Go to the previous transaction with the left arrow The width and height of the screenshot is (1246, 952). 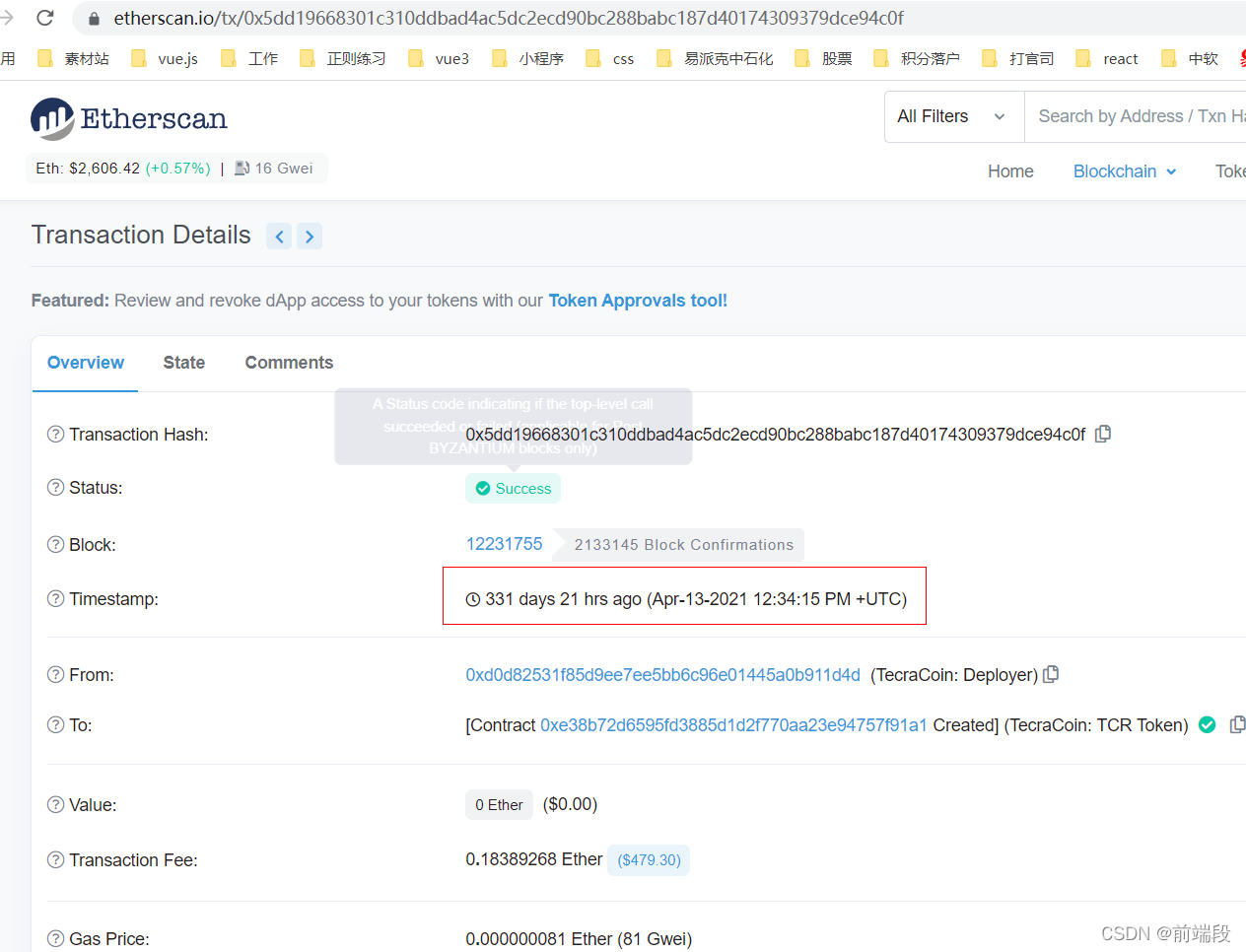click(x=279, y=237)
